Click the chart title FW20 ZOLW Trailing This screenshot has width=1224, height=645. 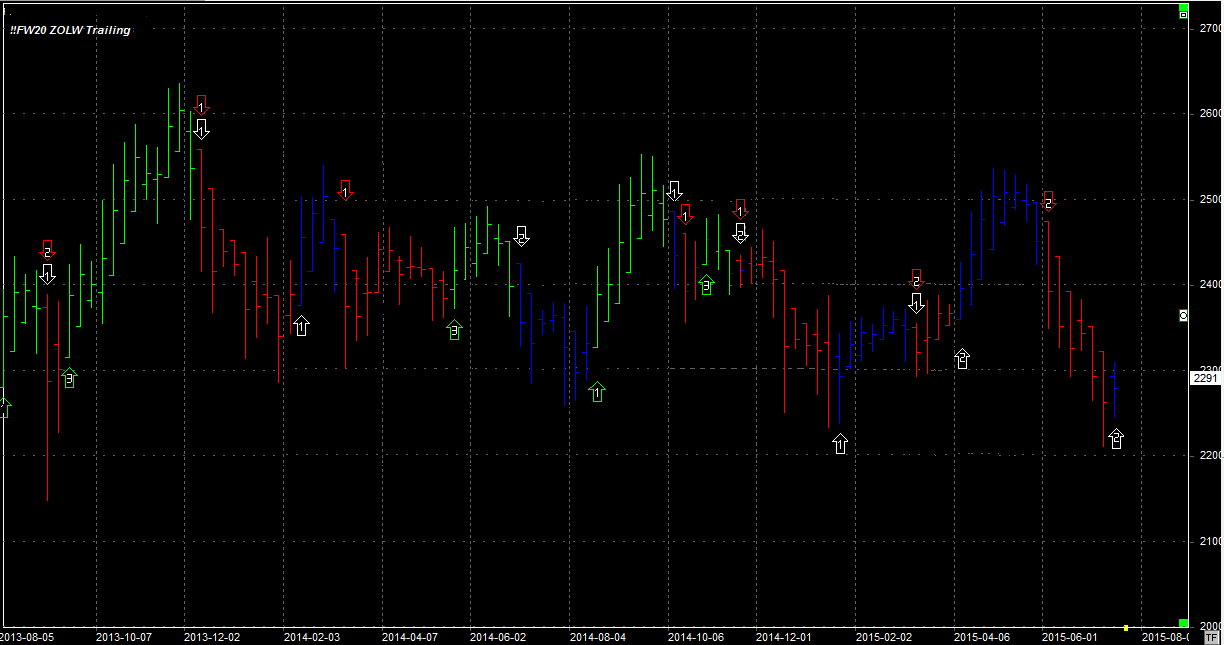[70, 30]
